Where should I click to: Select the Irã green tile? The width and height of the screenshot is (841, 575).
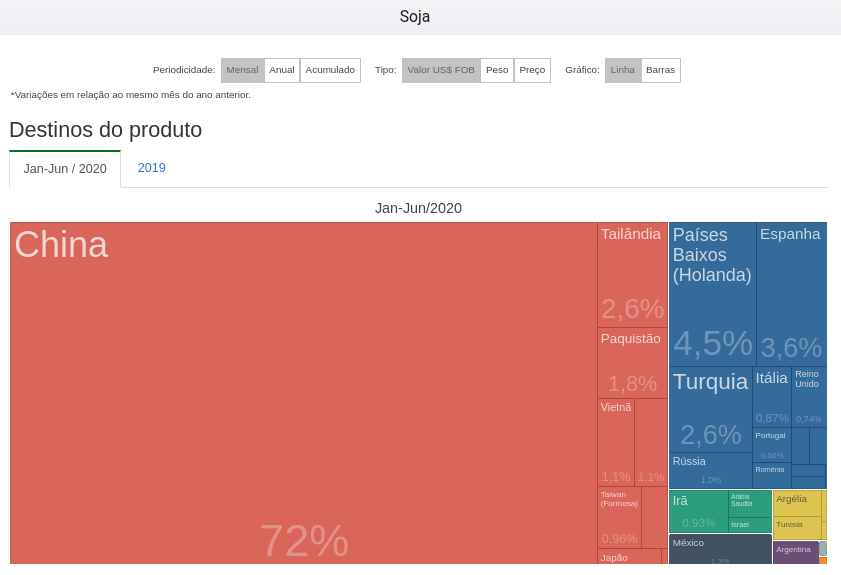[x=698, y=511]
